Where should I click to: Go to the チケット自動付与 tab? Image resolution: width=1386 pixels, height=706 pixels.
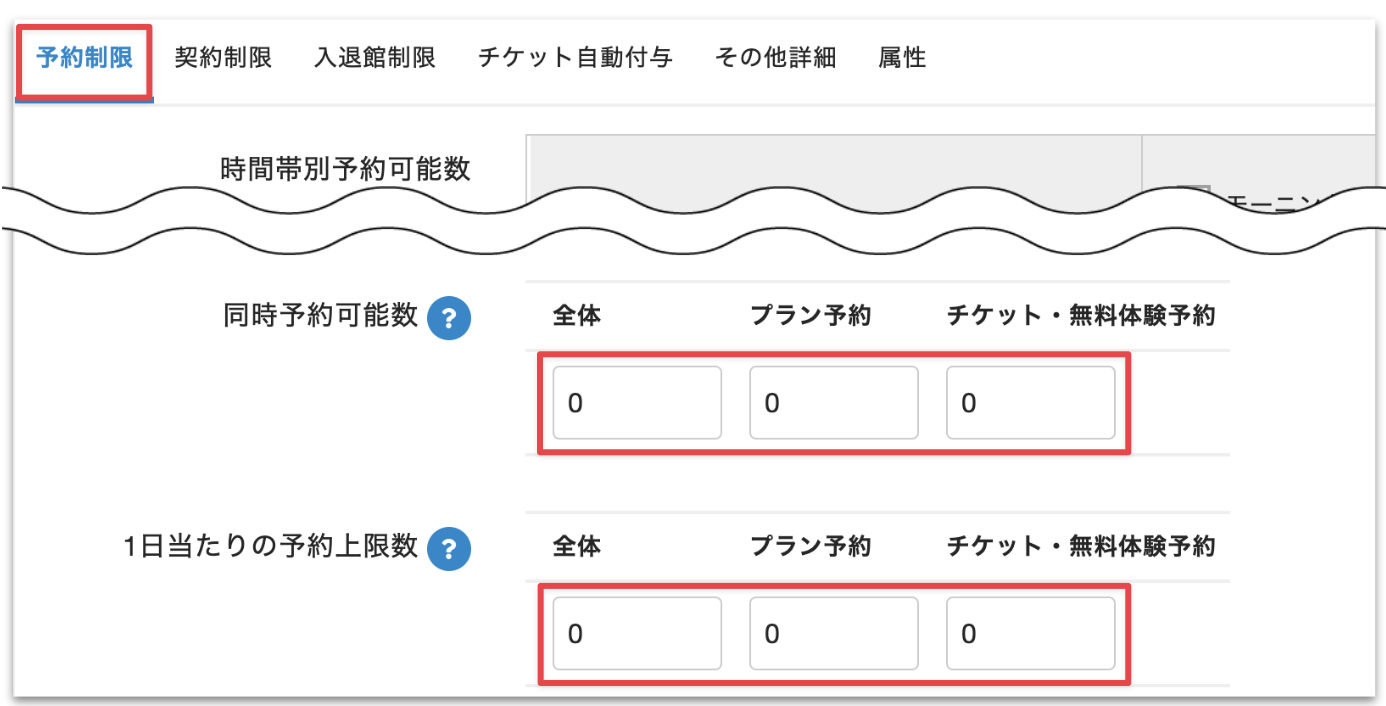[575, 58]
